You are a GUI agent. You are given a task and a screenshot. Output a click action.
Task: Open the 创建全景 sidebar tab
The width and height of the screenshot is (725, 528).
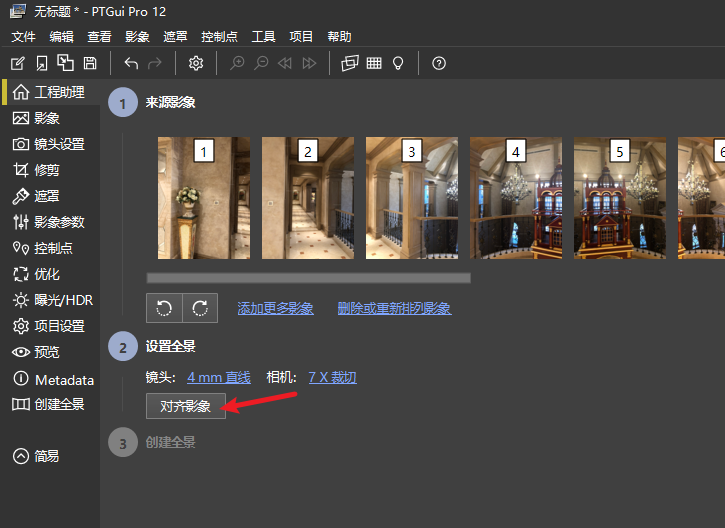point(49,404)
